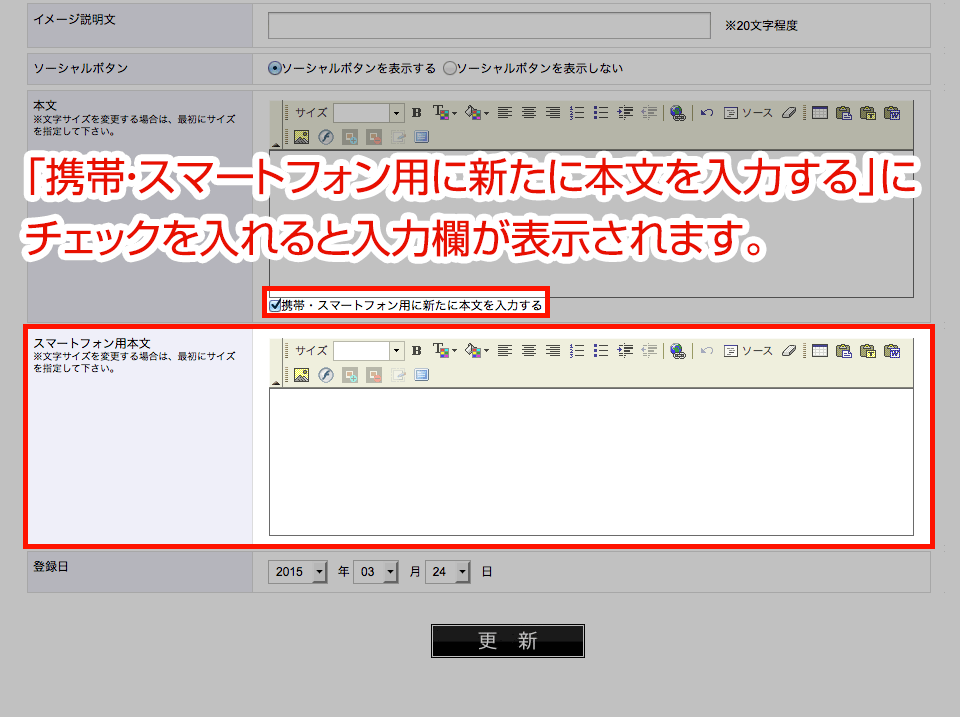This screenshot has height=717, width=960.
Task: Toggle Bold in スマートフォン用本文 editor
Action: [416, 351]
